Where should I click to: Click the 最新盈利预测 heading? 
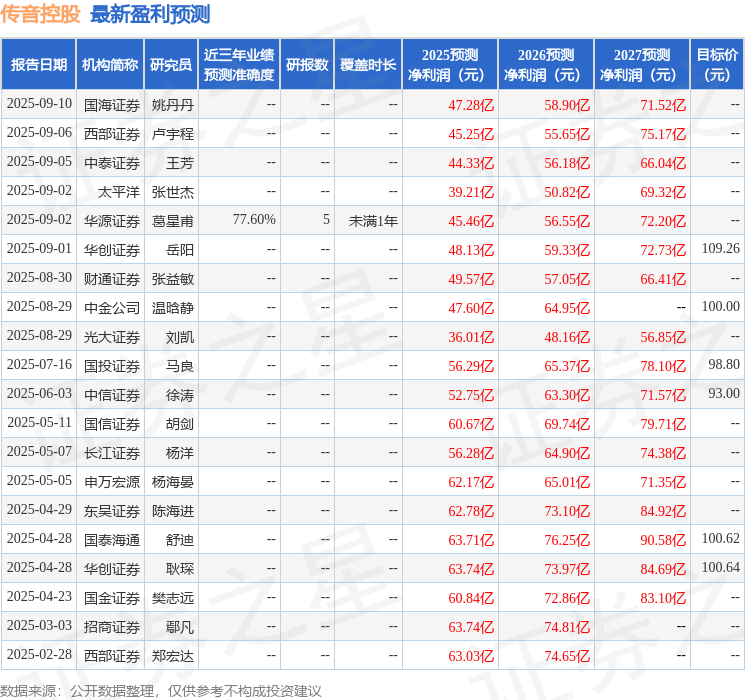[x=150, y=14]
